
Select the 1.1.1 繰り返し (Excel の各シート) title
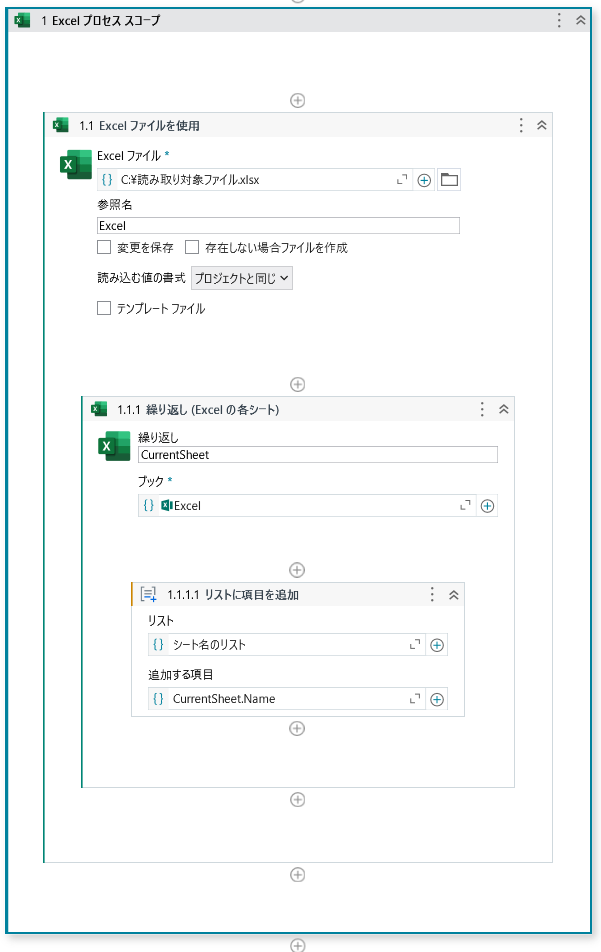coord(198,410)
